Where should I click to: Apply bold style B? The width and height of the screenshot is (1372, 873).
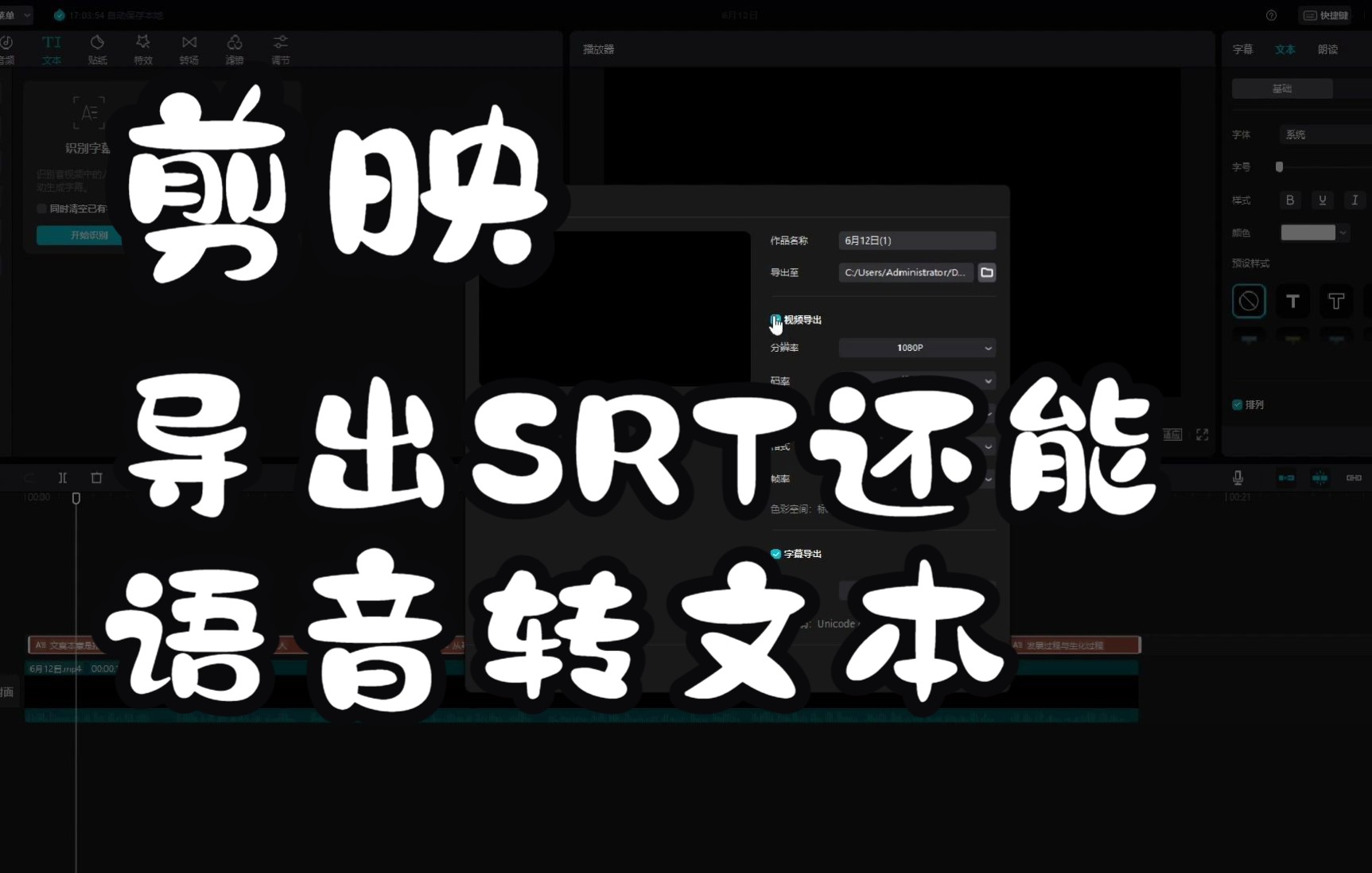[1290, 200]
